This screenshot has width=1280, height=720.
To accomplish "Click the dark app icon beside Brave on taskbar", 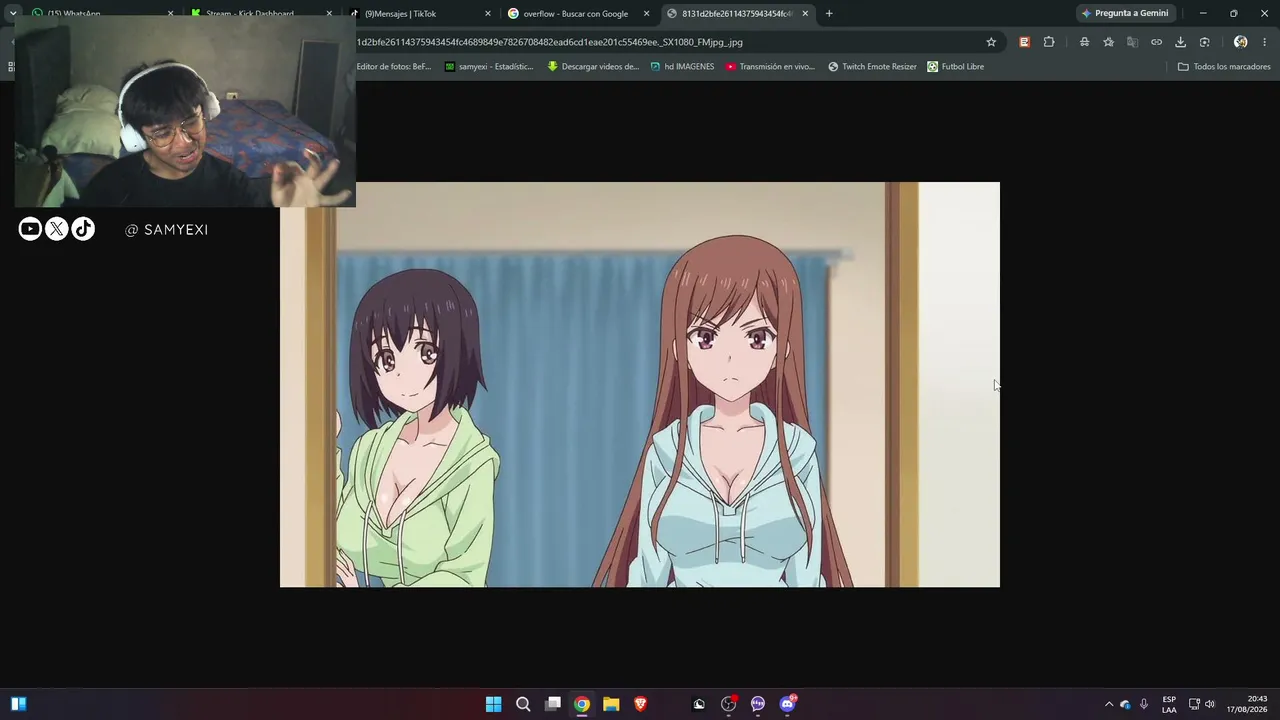I will click(x=699, y=704).
